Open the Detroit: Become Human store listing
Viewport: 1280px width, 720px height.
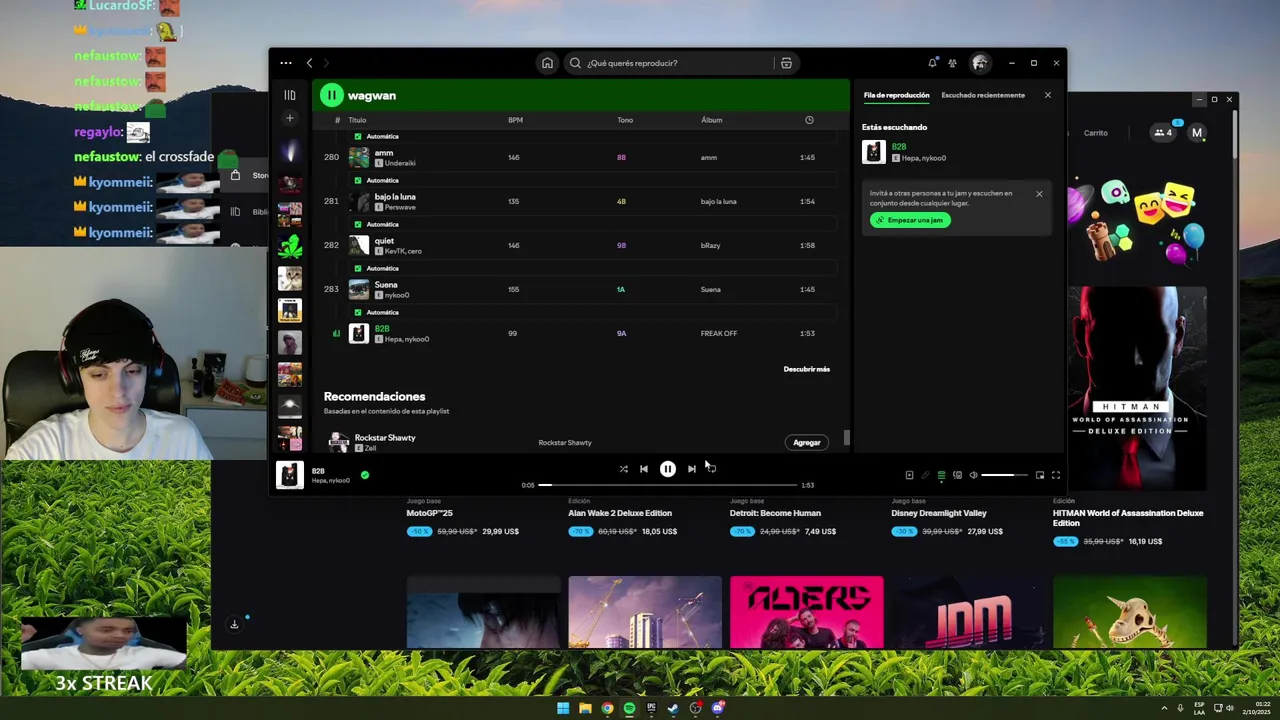click(x=775, y=513)
